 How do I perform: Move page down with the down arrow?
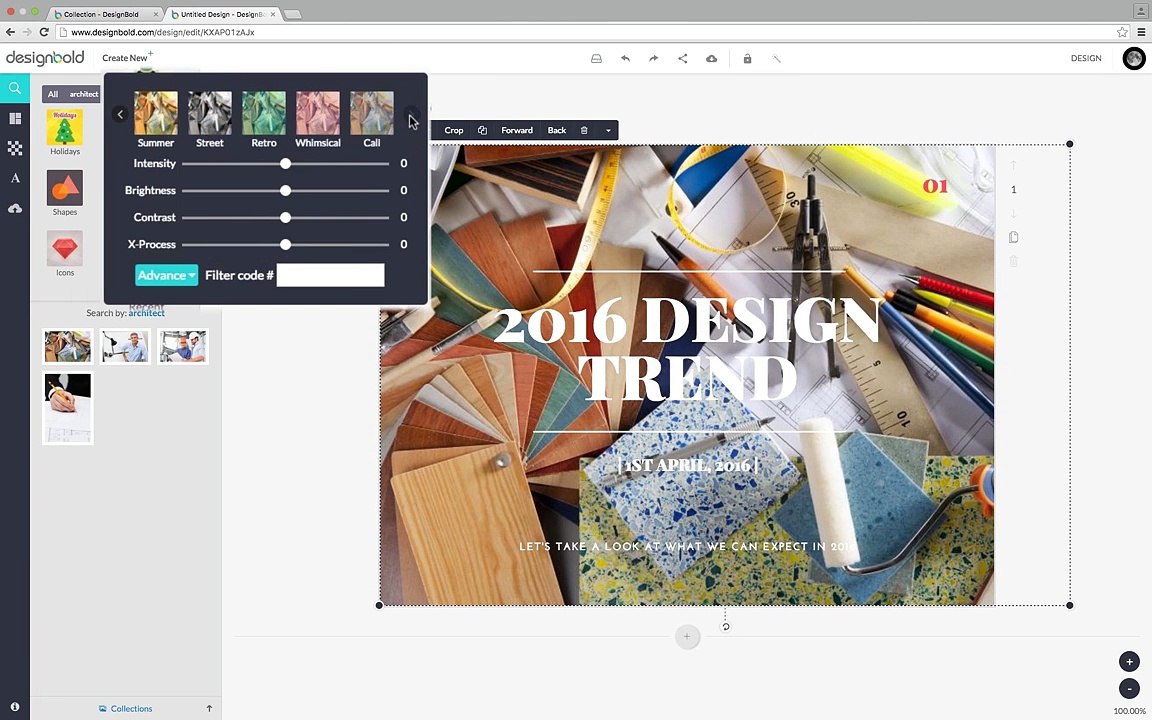point(1013,214)
